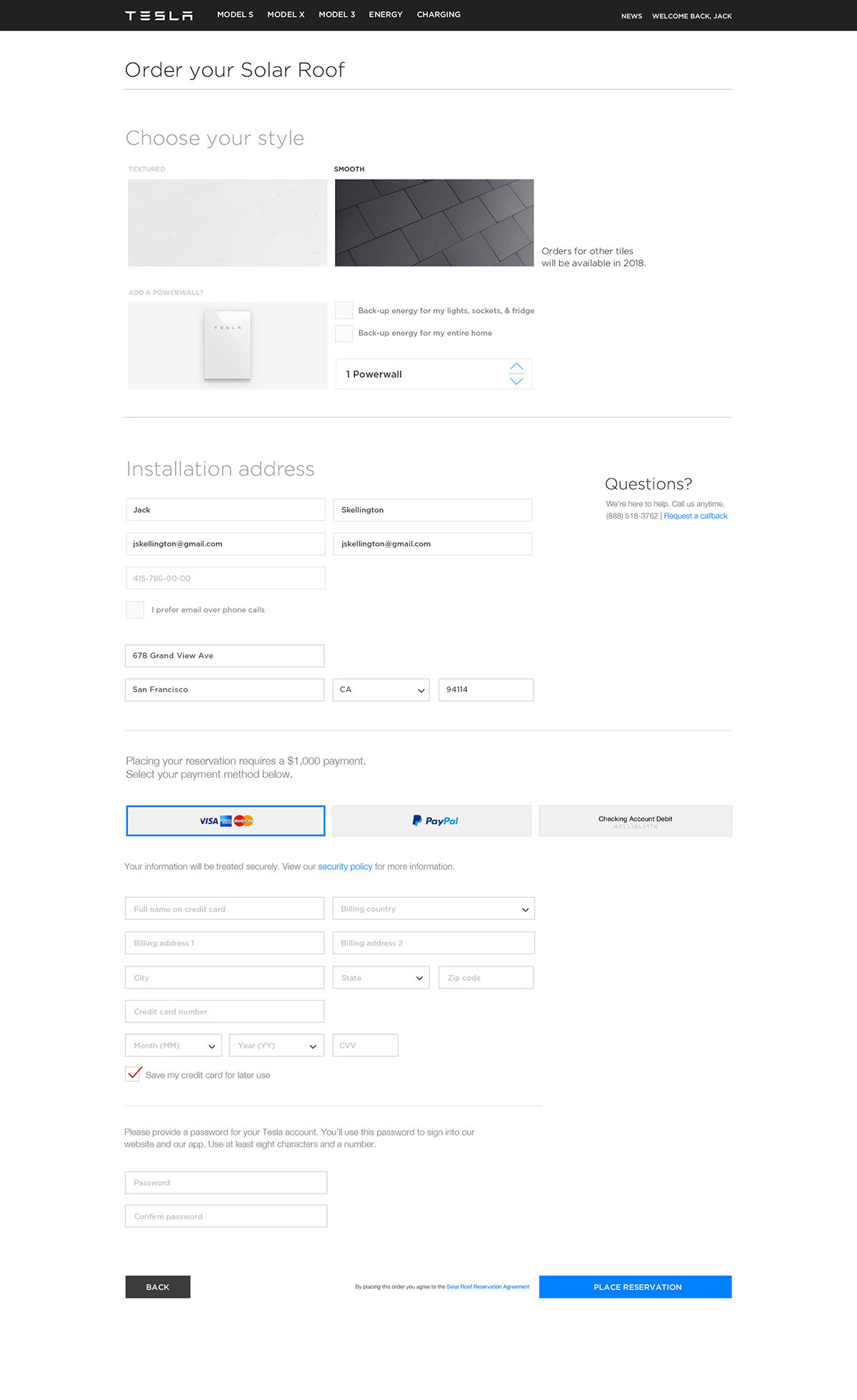Screen dimensions: 857x1400
Task: Open Model X menu
Action: [x=286, y=14]
